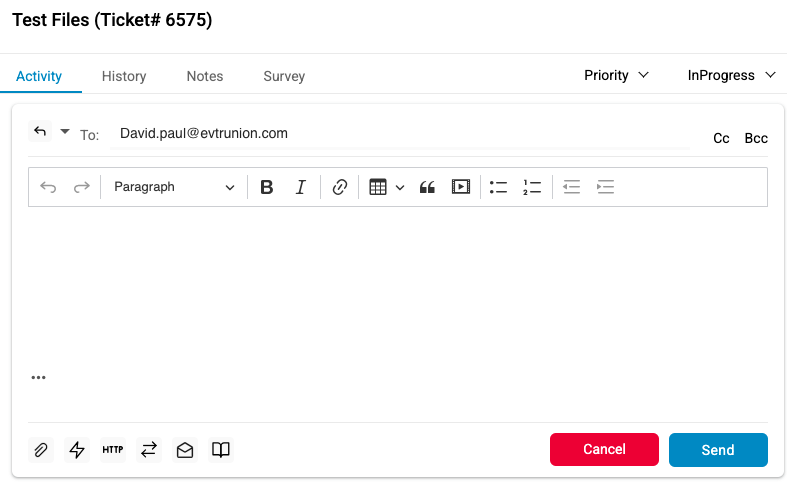Toggle bold formatting

266,187
